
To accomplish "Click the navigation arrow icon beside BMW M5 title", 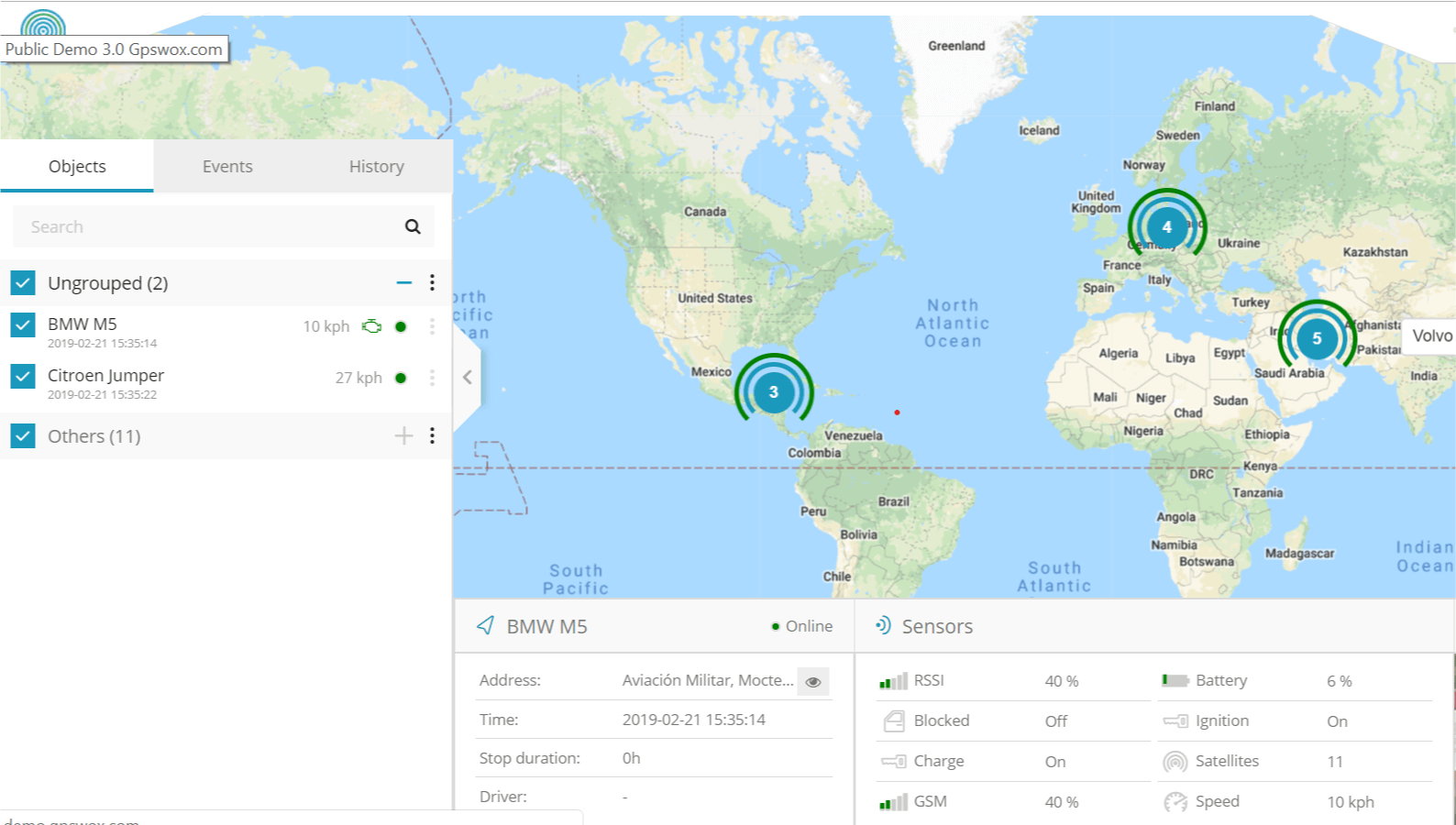I will [x=486, y=625].
